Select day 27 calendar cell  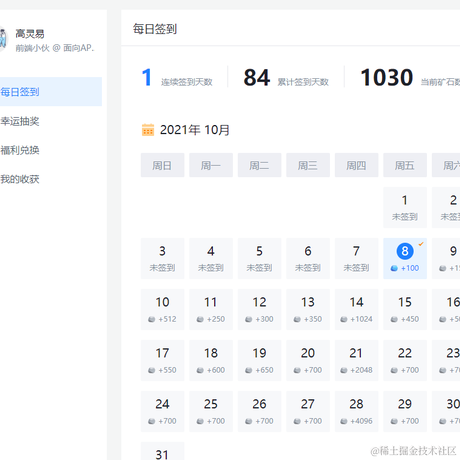[x=308, y=411]
